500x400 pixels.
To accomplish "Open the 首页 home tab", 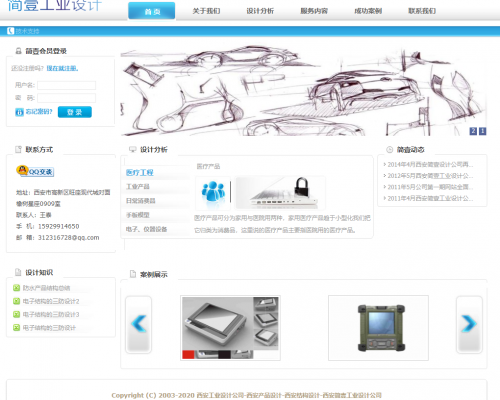I will pyautogui.click(x=152, y=11).
